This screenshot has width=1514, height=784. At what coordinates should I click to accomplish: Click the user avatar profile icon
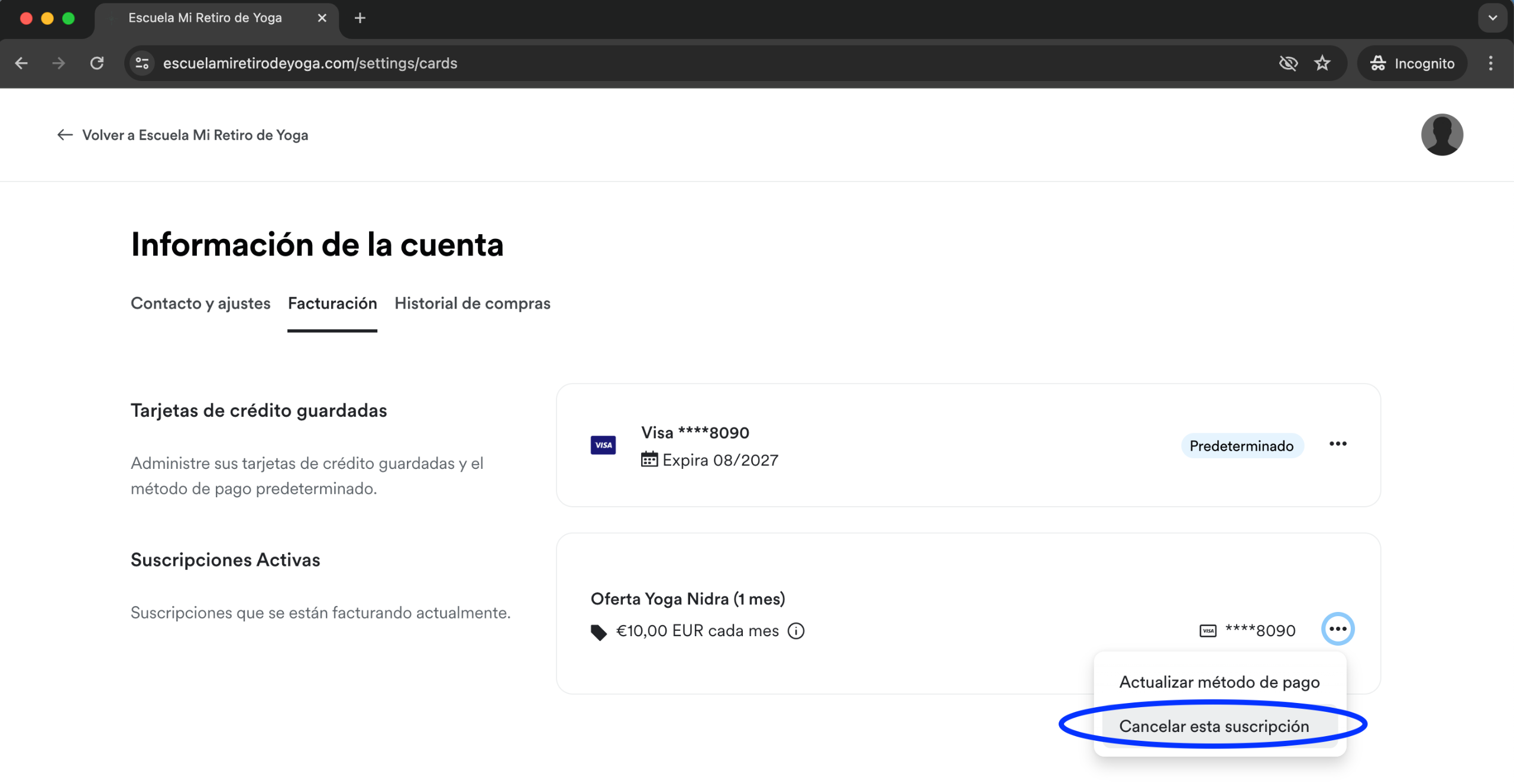tap(1442, 135)
